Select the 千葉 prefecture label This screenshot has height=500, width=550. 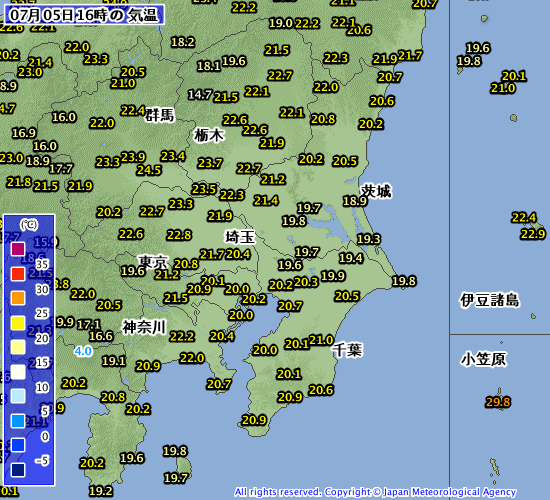pos(347,350)
